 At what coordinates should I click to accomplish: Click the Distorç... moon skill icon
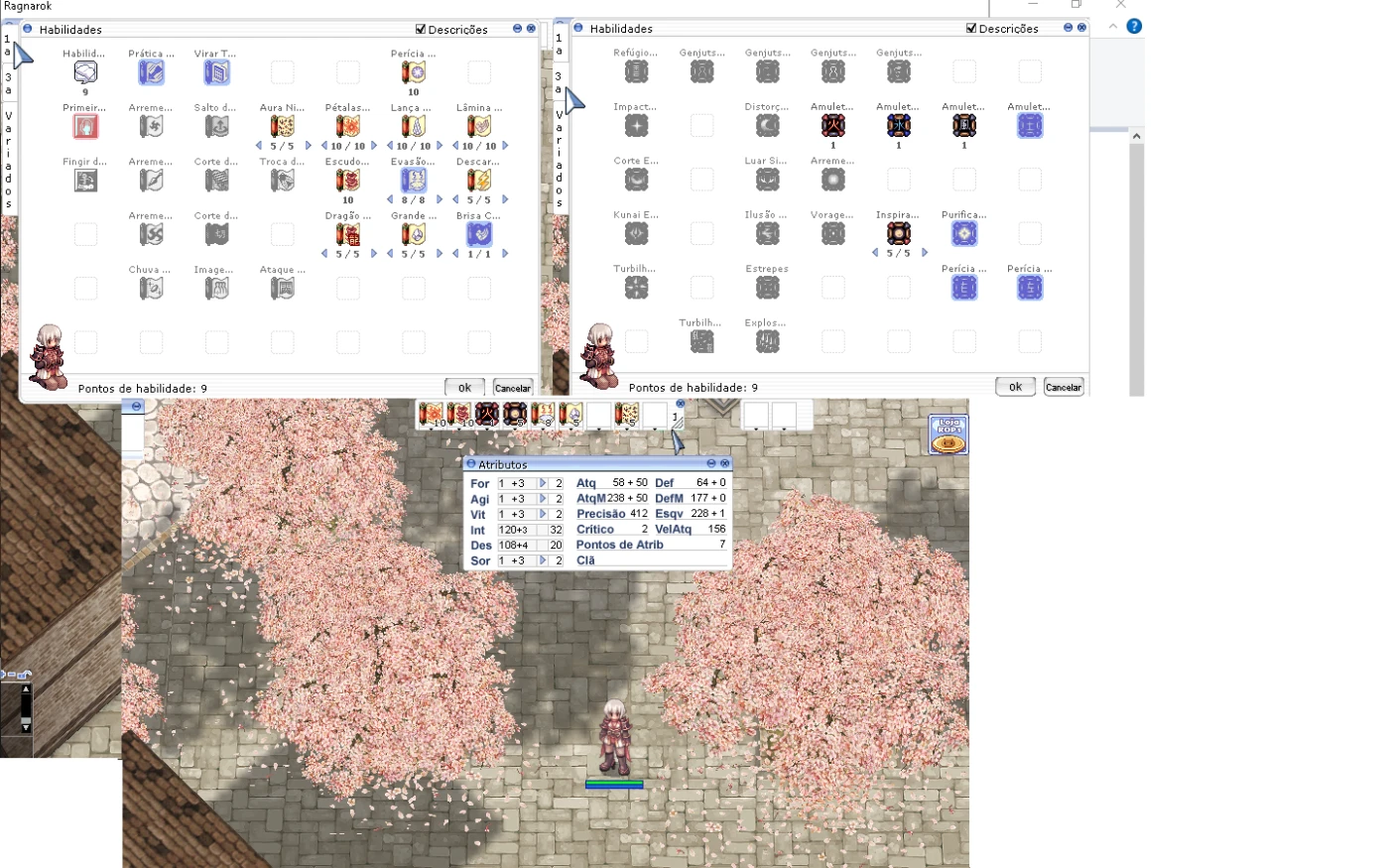click(767, 125)
